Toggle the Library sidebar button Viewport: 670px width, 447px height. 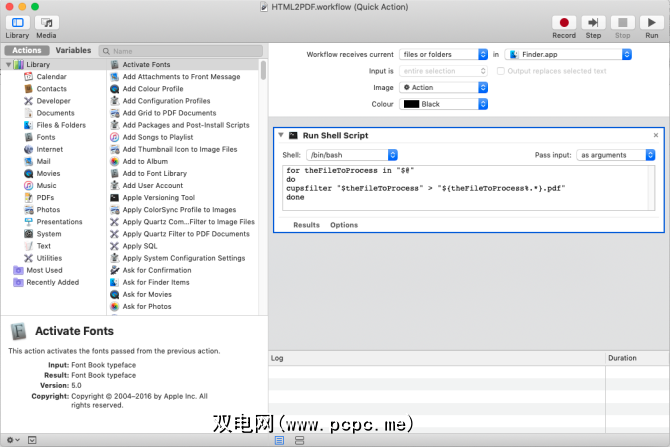(18, 23)
